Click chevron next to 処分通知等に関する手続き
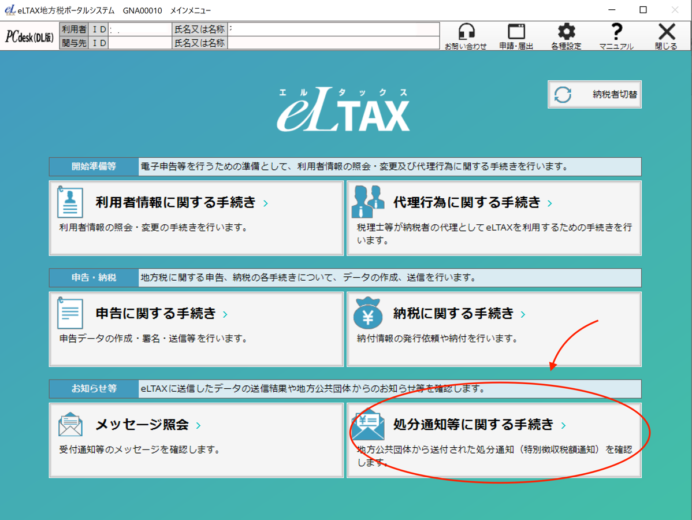 [564, 425]
